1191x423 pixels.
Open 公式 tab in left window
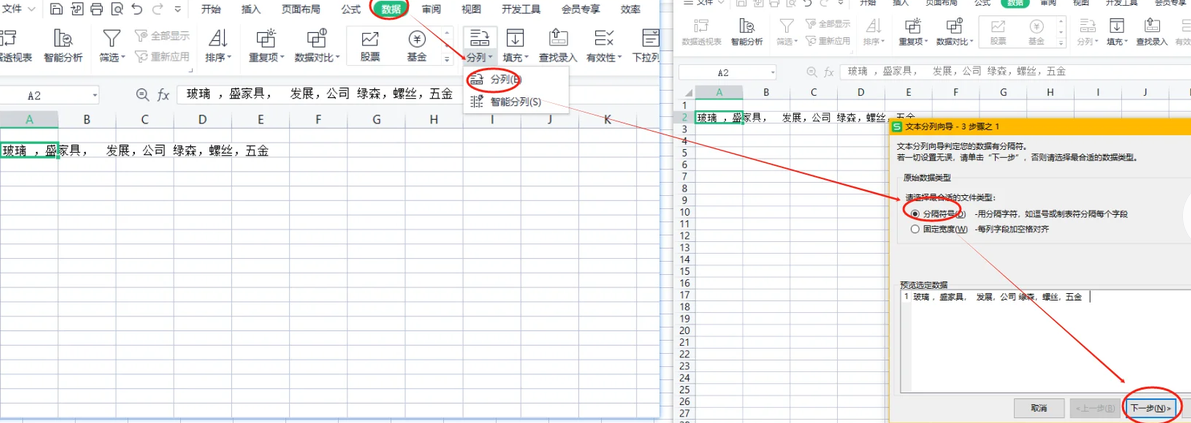351,10
